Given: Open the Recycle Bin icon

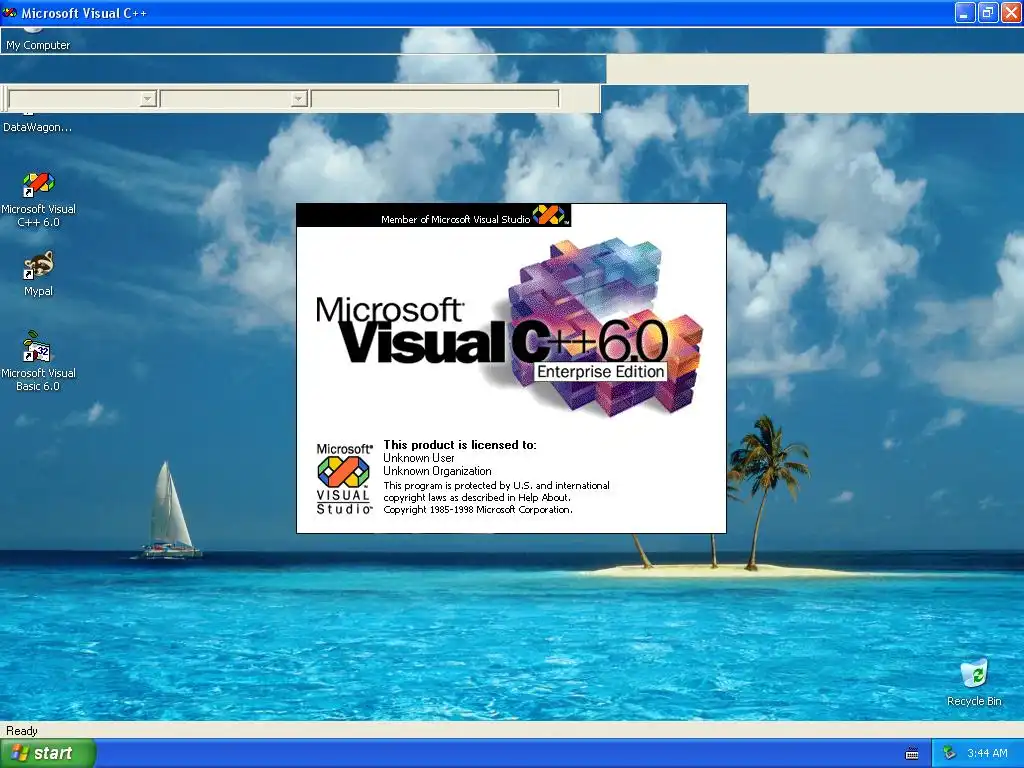Looking at the screenshot, I should (x=974, y=682).
